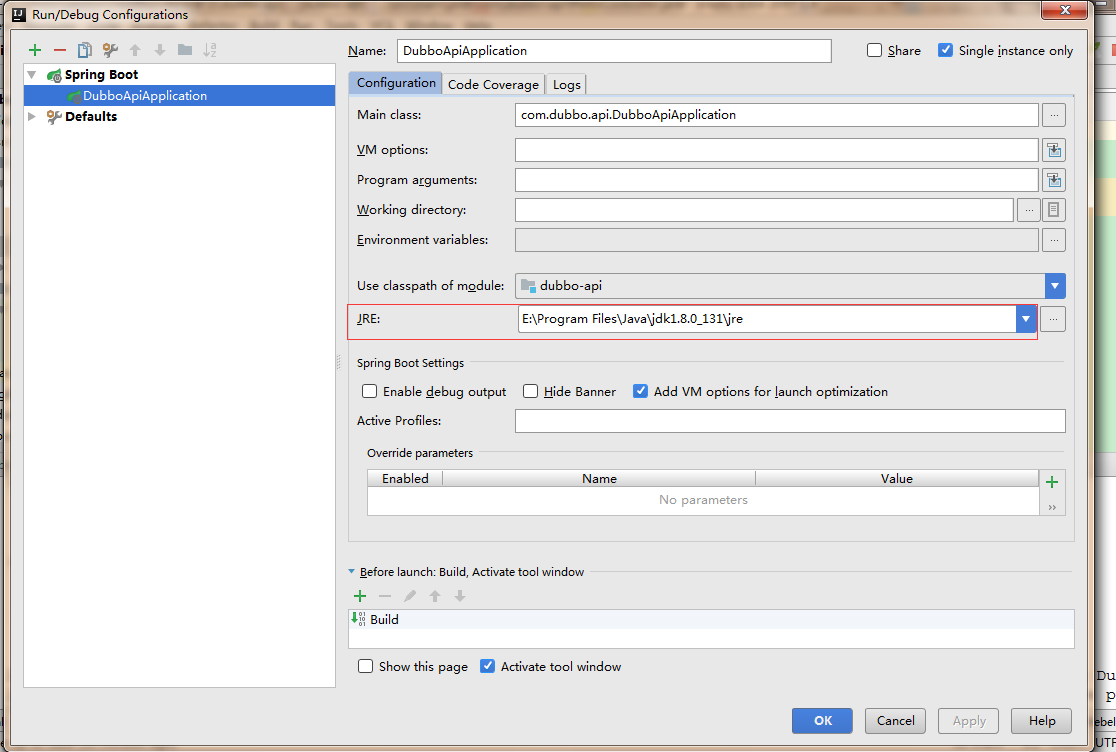Enable the Share checkbox
The width and height of the screenshot is (1116, 752).
click(875, 50)
